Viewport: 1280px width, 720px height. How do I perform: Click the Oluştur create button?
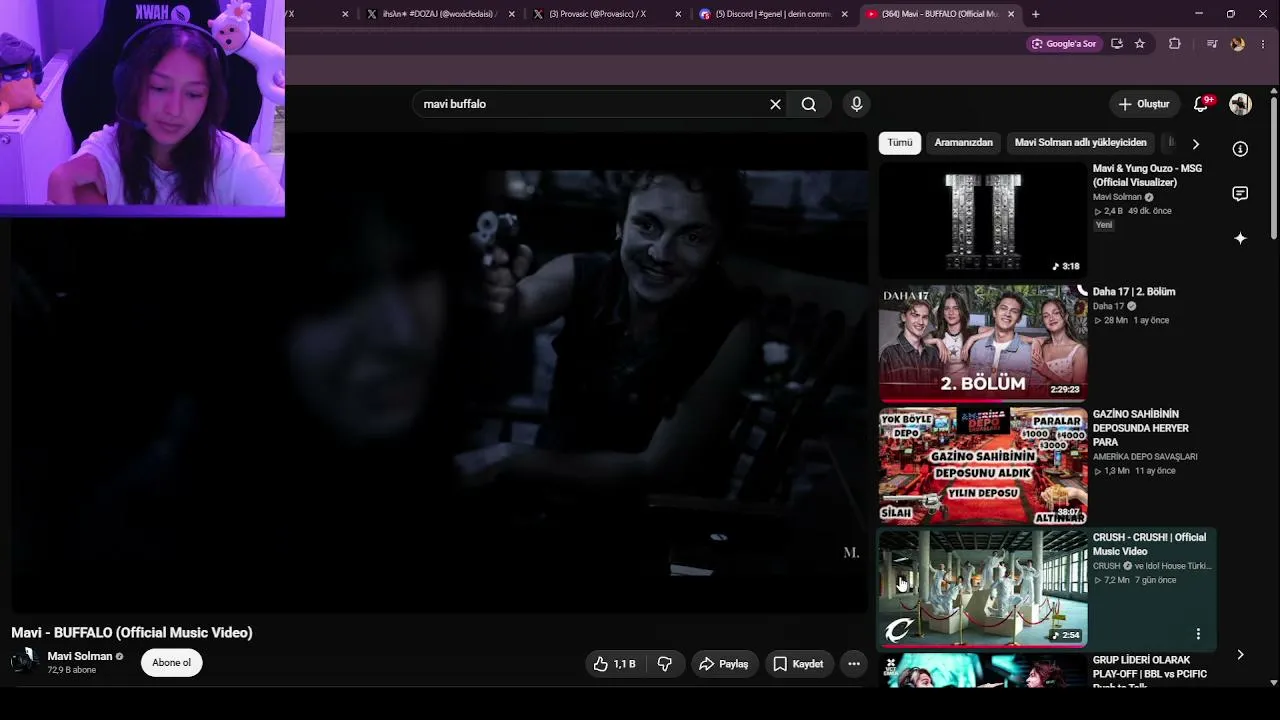pos(1143,104)
